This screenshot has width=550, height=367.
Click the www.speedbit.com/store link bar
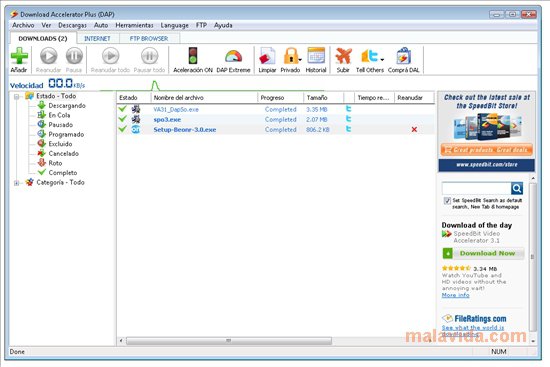click(x=487, y=165)
